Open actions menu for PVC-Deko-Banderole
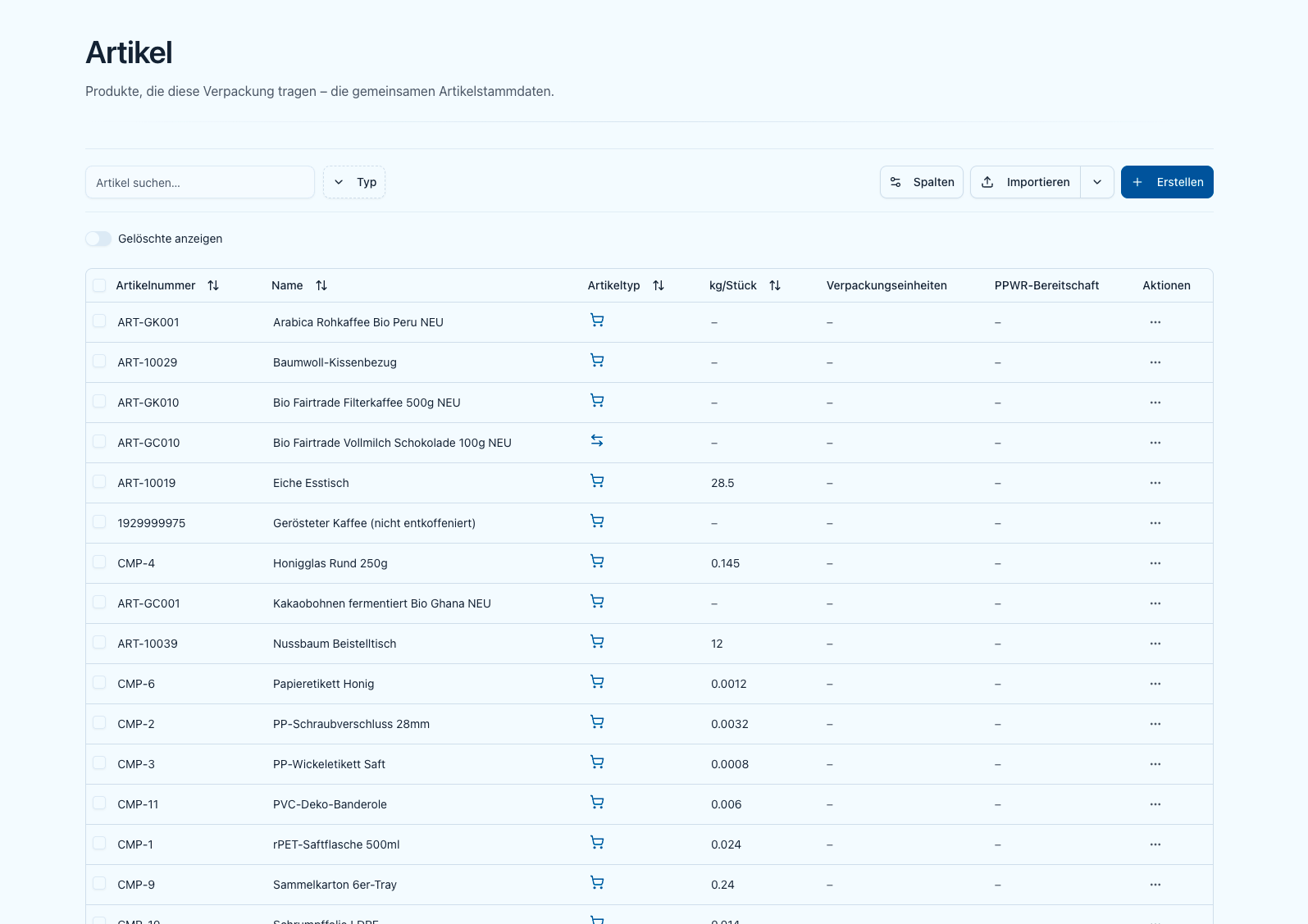1308x924 pixels. (x=1155, y=804)
